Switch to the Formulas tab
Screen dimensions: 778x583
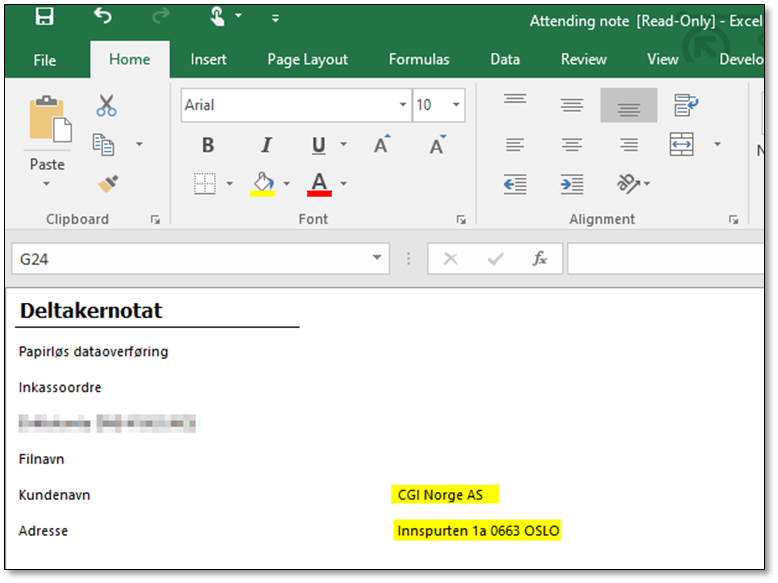[x=419, y=60]
